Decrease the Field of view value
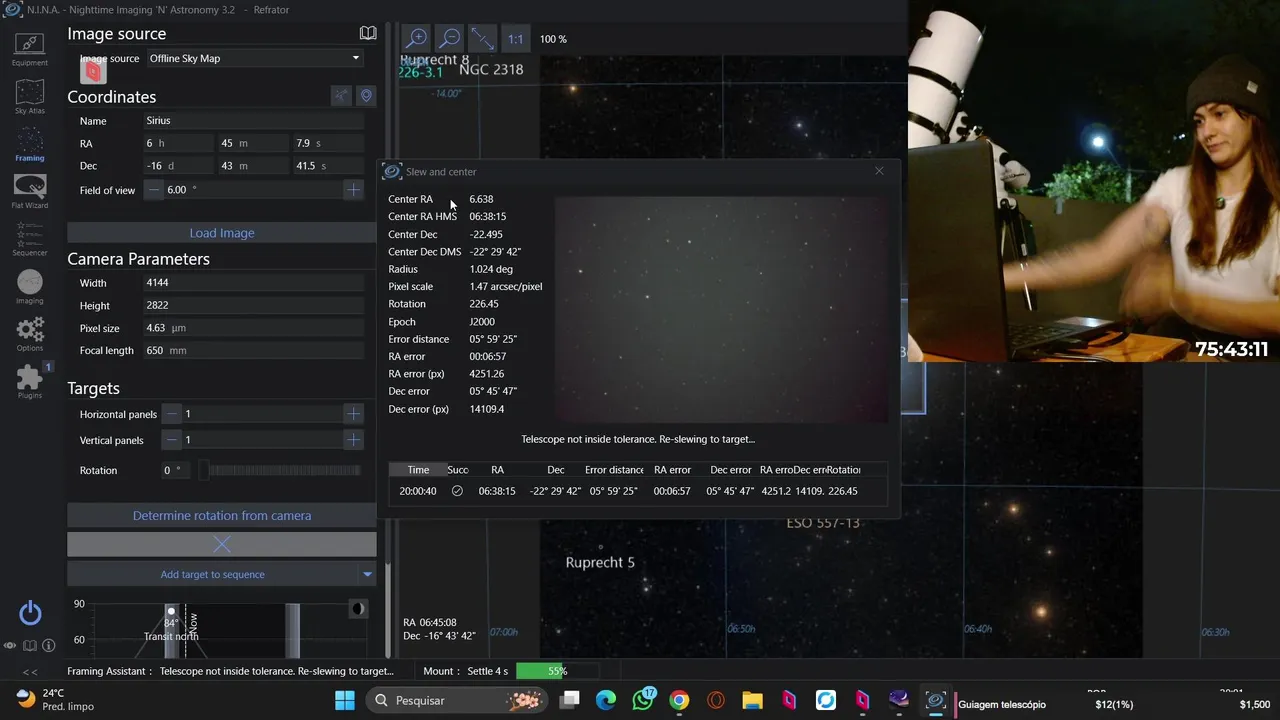This screenshot has width=1280, height=720. click(x=154, y=189)
